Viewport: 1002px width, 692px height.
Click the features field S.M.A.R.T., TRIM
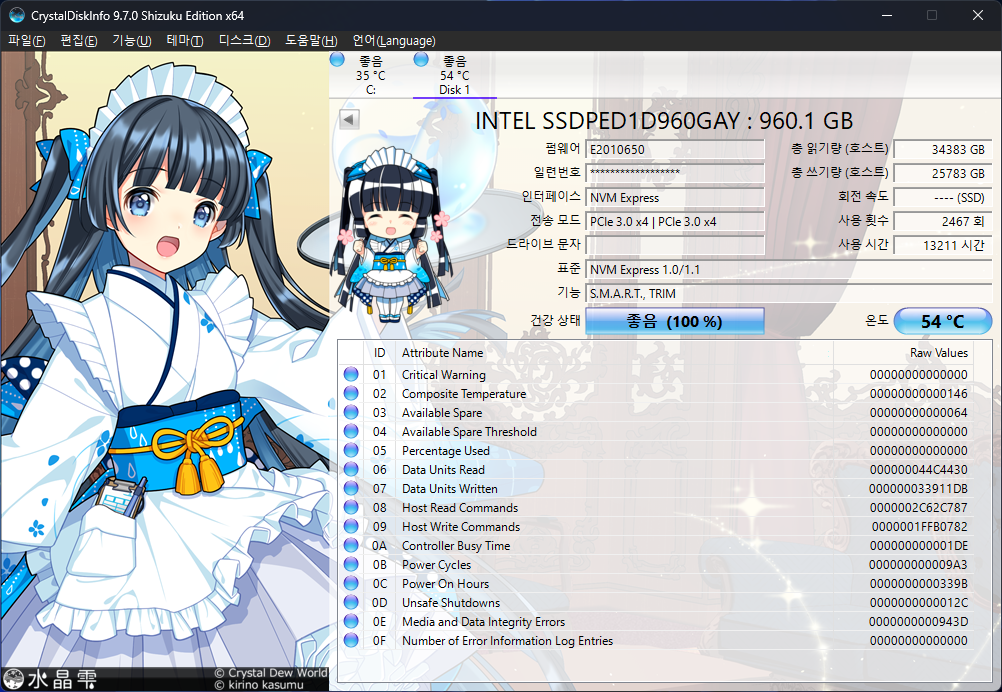[x=789, y=293]
